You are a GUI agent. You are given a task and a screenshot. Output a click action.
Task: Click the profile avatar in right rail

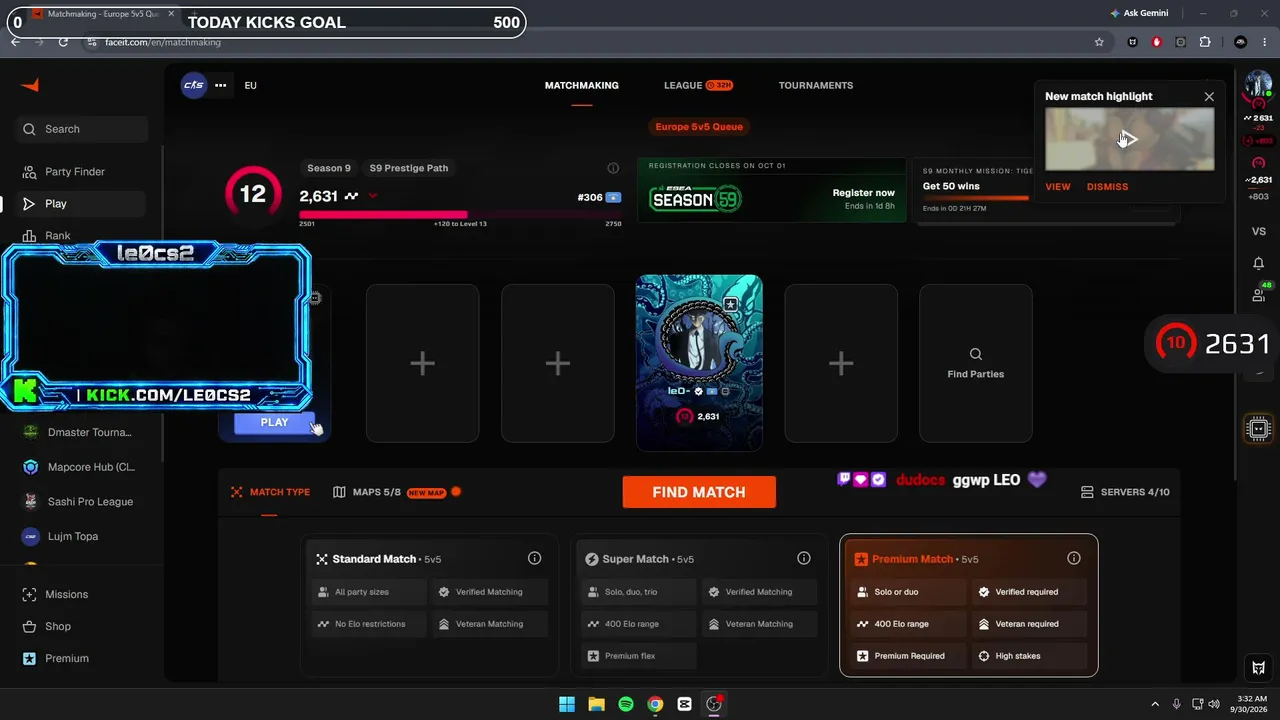pos(1258,85)
